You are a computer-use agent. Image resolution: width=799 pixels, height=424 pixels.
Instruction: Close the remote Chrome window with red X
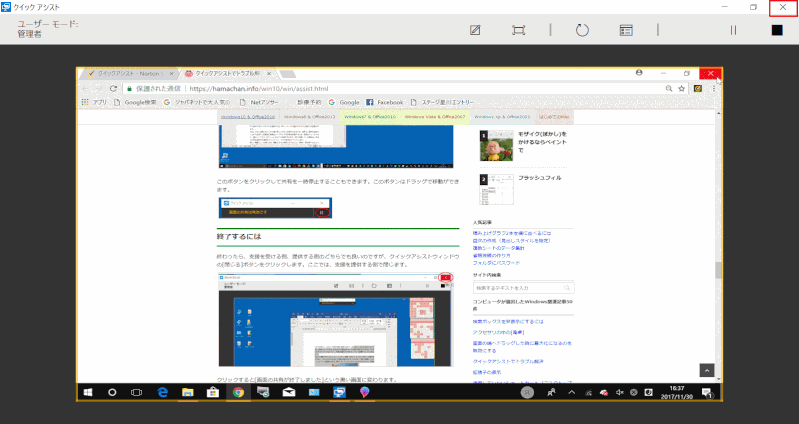pyautogui.click(x=710, y=73)
